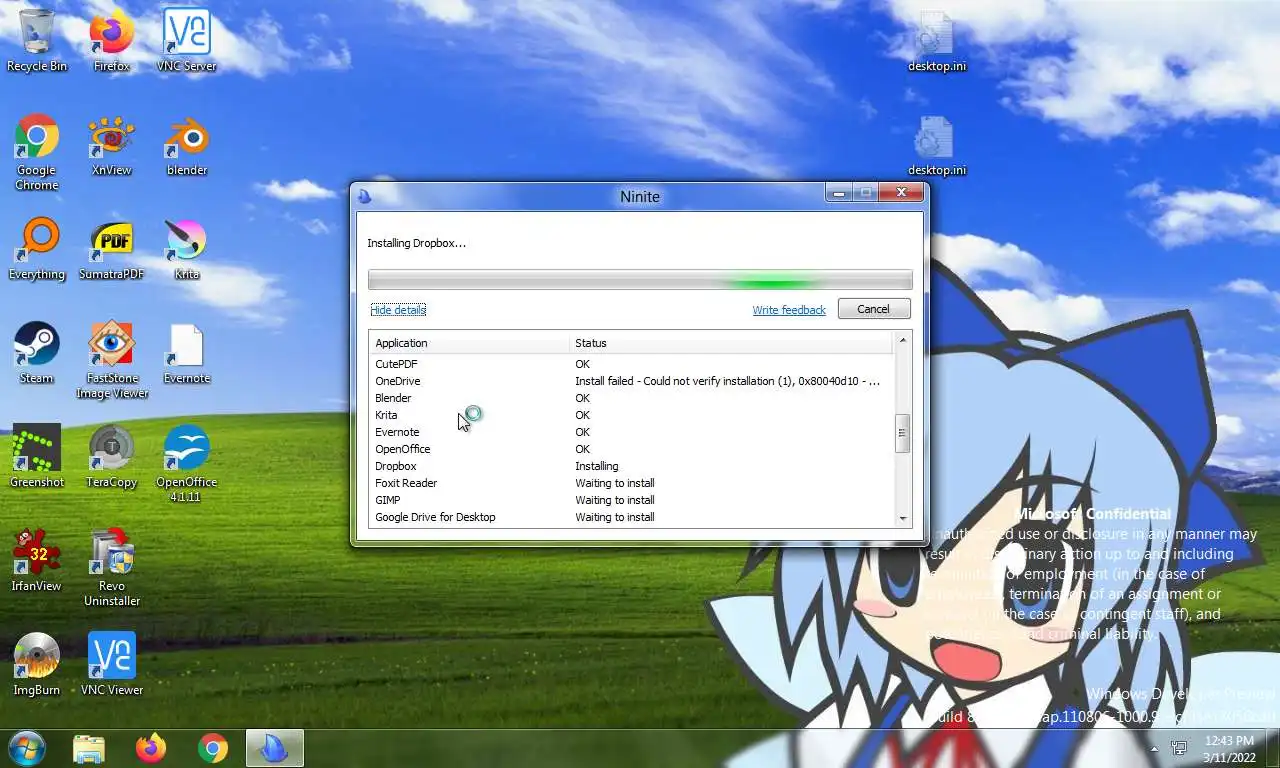Click the list scrollbar down arrow
Viewport: 1280px width, 768px height.
tap(903, 518)
